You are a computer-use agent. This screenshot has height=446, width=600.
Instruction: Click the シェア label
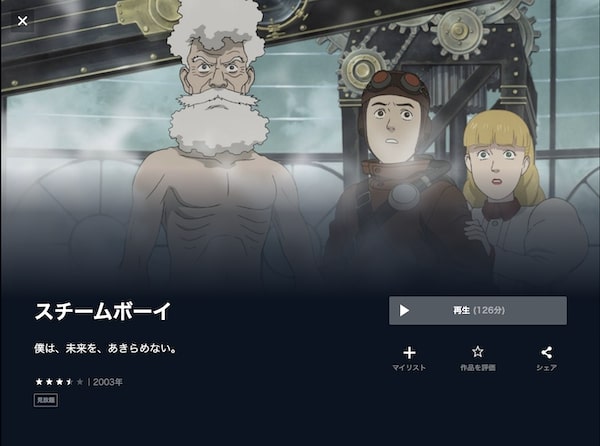pos(546,368)
